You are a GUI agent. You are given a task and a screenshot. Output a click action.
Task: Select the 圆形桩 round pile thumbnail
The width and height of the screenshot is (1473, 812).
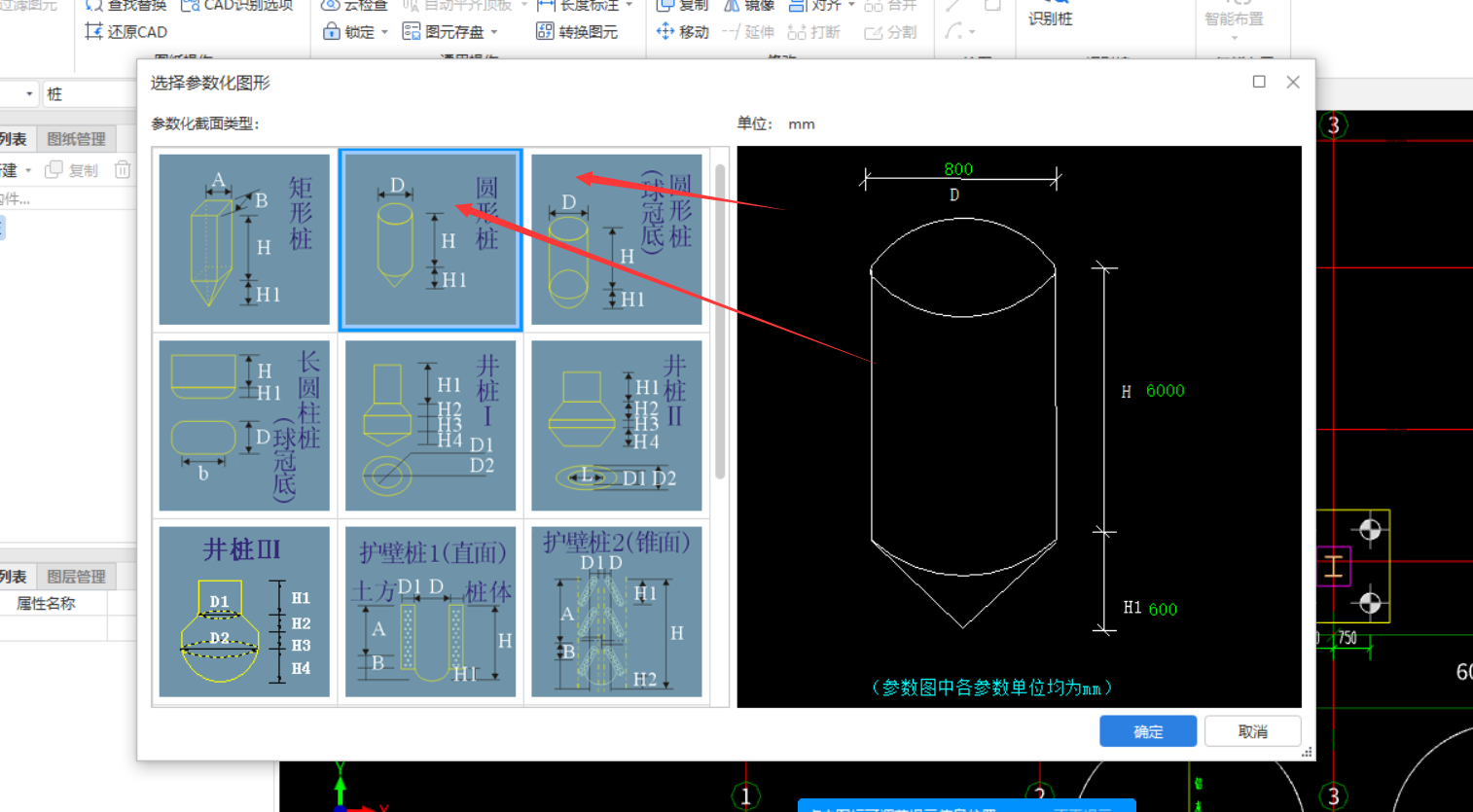tap(430, 239)
